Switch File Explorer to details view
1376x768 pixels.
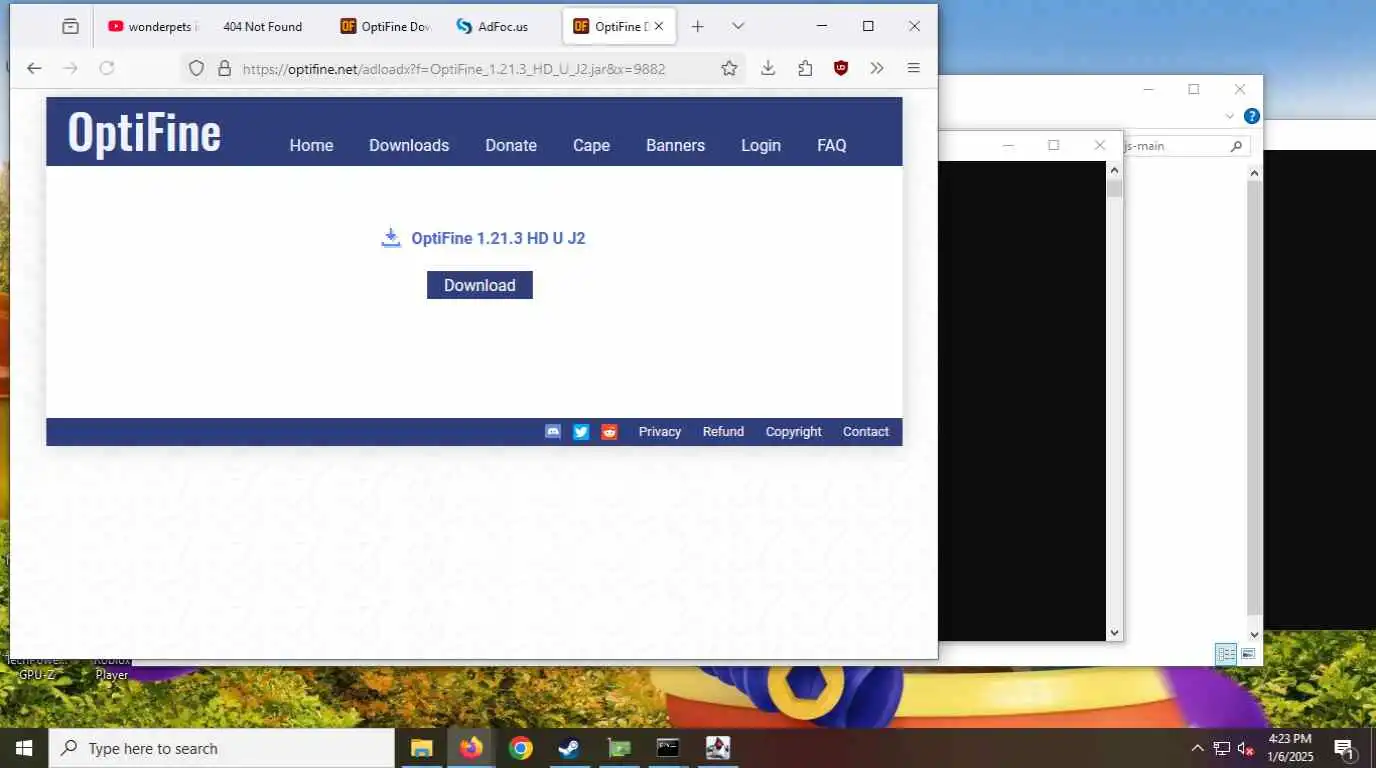pos(1225,654)
